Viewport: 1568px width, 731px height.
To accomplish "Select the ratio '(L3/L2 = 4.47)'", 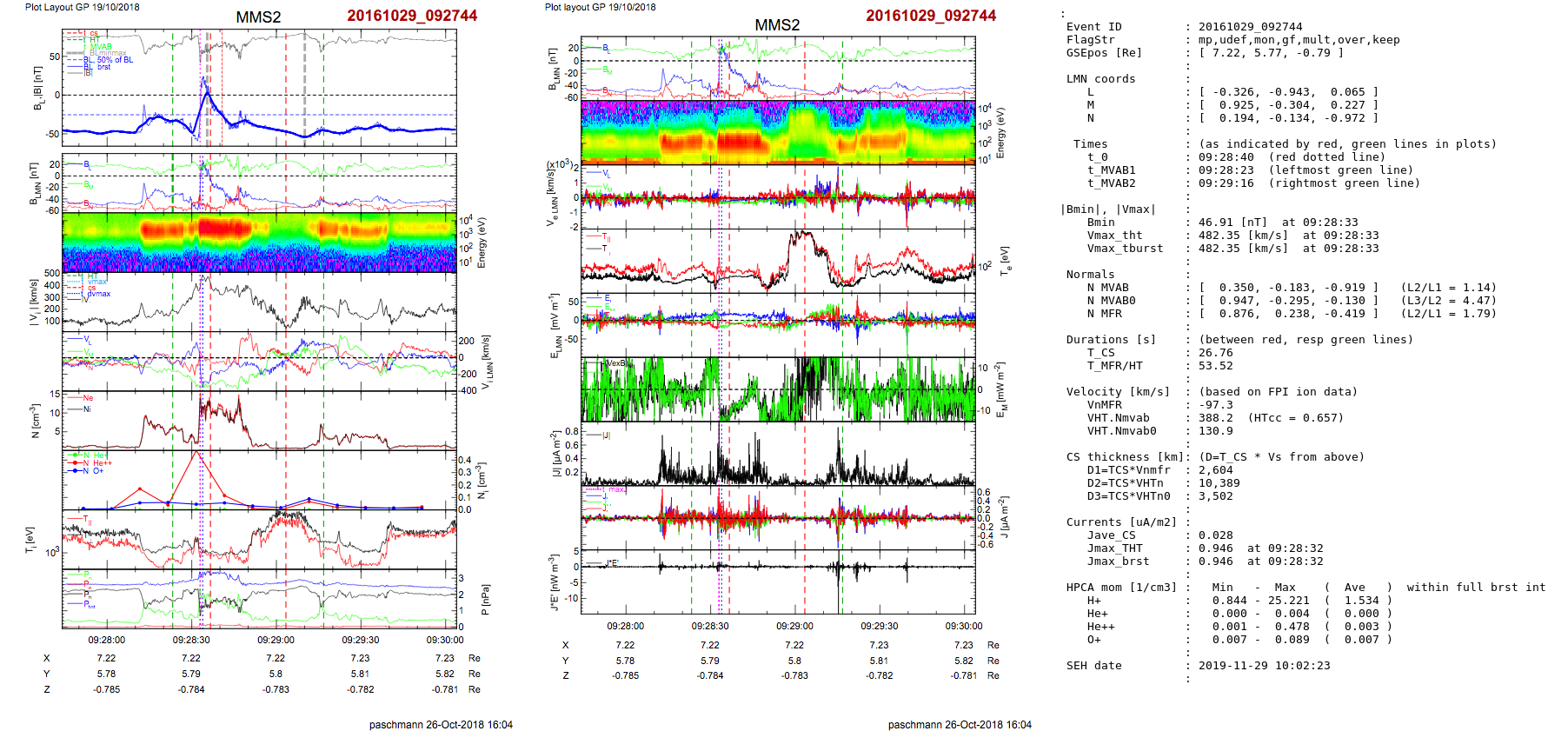I will click(1448, 301).
